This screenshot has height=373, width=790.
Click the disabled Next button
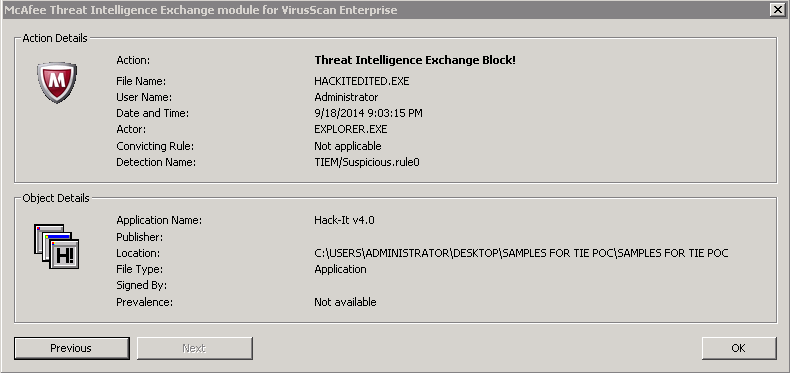pos(194,348)
